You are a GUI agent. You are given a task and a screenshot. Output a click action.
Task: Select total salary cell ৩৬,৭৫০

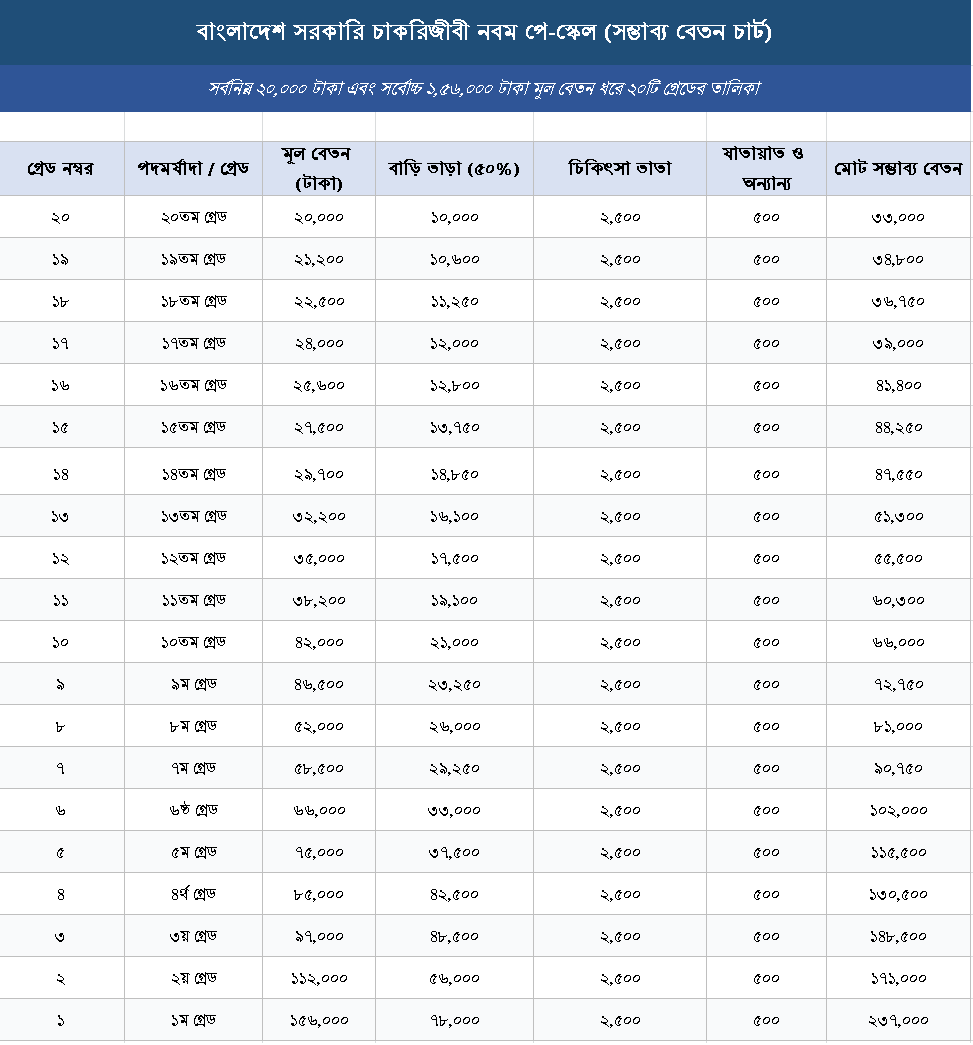click(x=898, y=301)
